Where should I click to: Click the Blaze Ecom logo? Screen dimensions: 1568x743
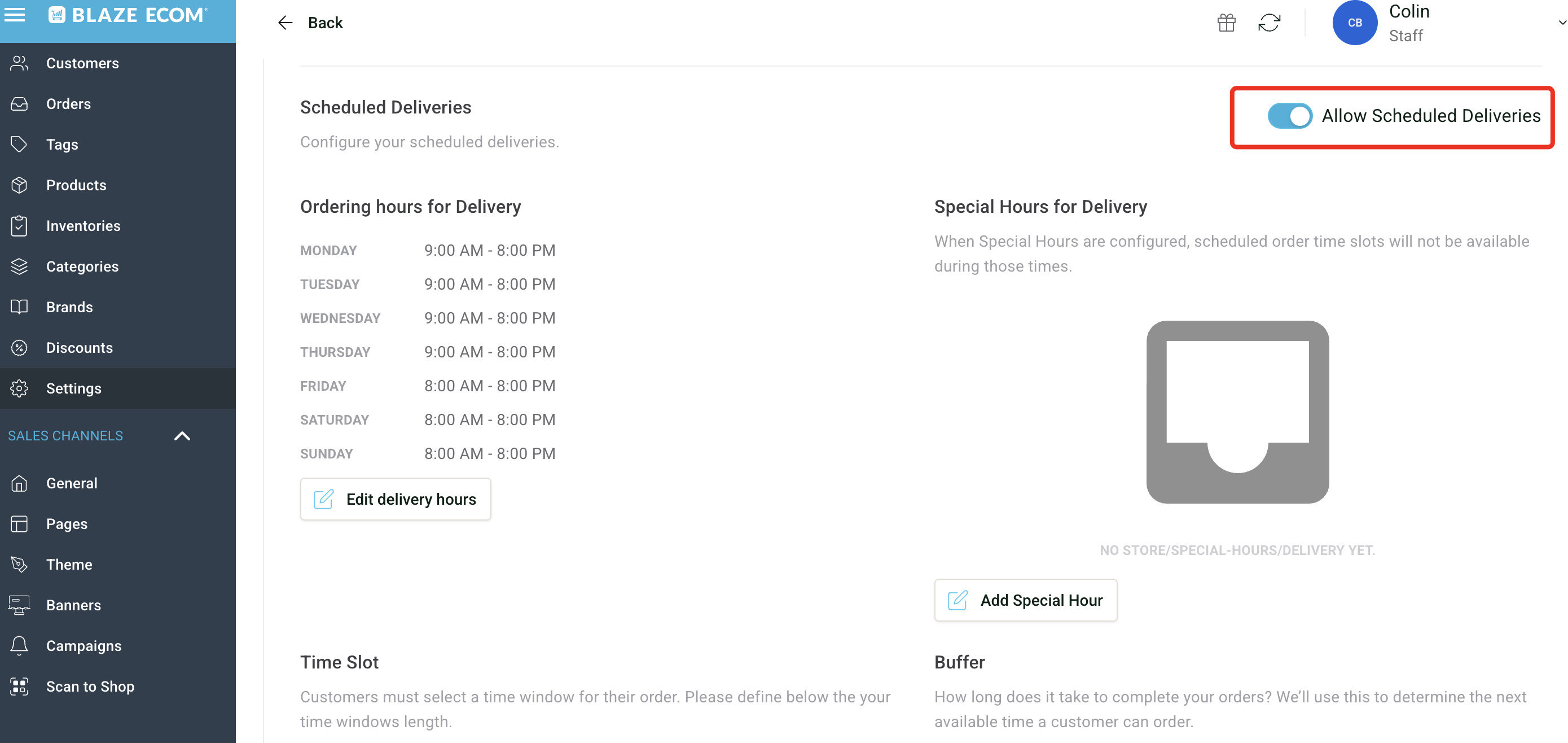(x=128, y=15)
